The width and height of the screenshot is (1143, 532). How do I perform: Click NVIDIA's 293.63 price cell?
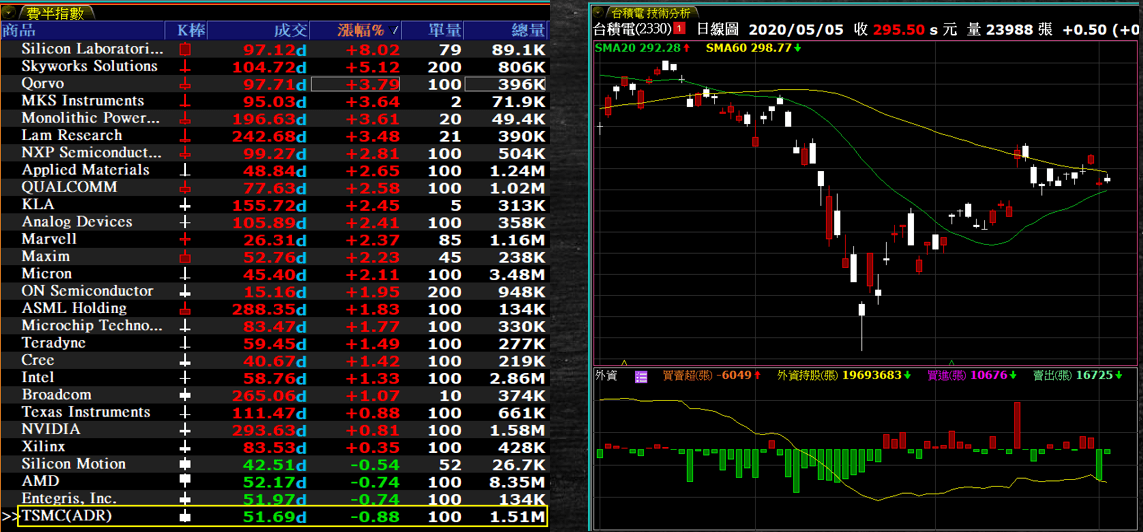coord(269,430)
